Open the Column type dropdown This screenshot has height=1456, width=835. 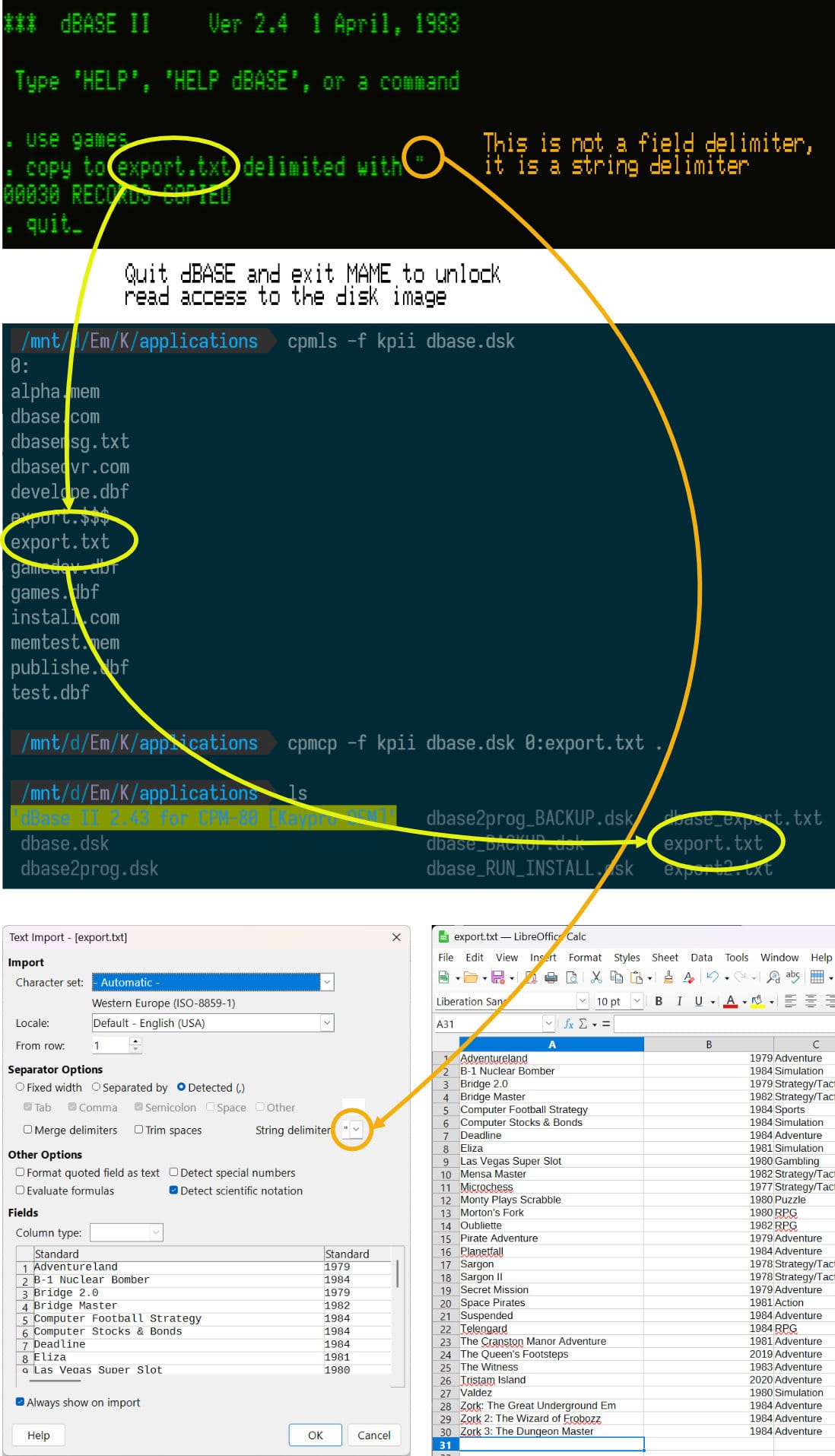156,1232
